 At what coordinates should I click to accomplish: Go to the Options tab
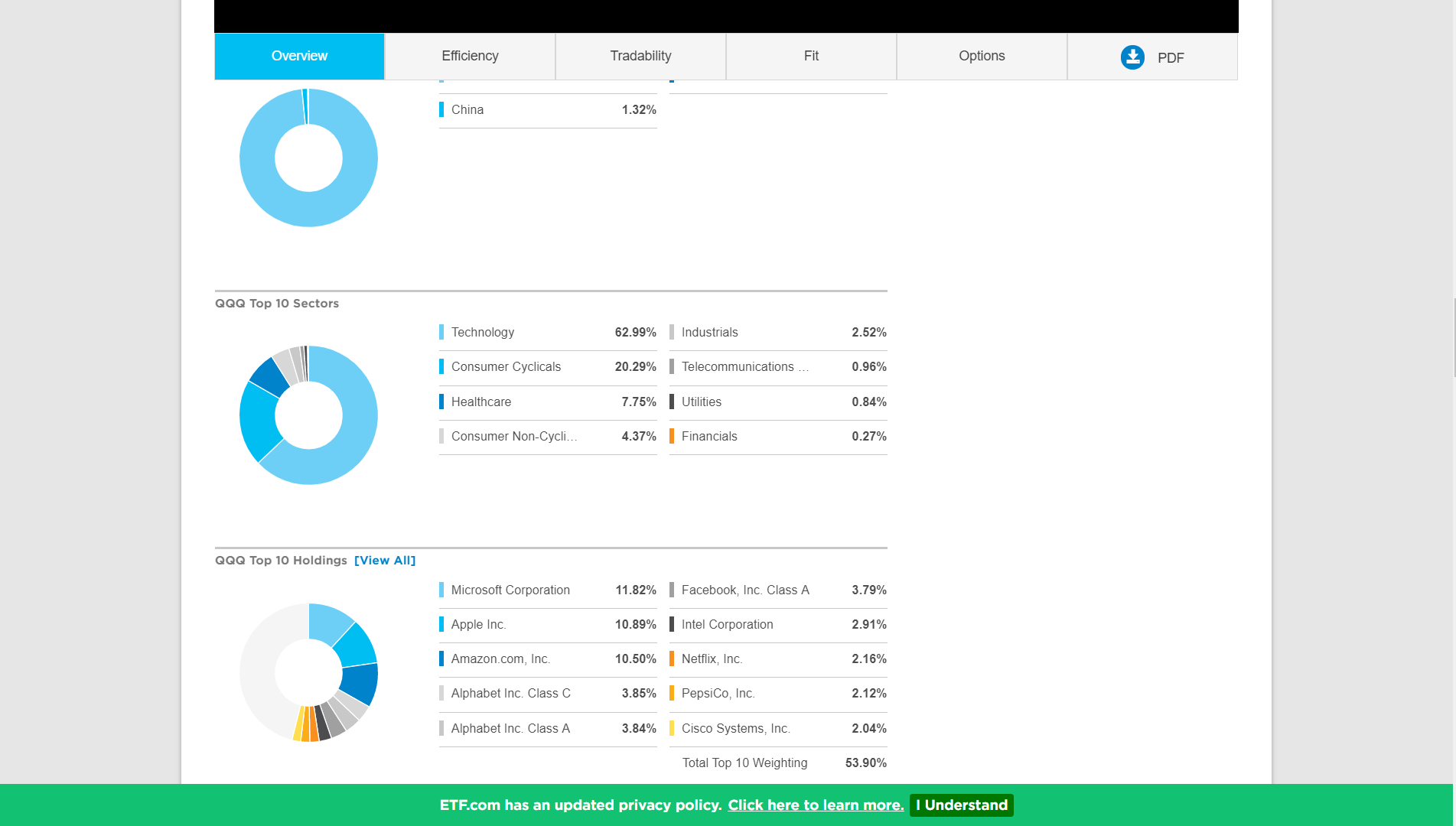[x=982, y=56]
